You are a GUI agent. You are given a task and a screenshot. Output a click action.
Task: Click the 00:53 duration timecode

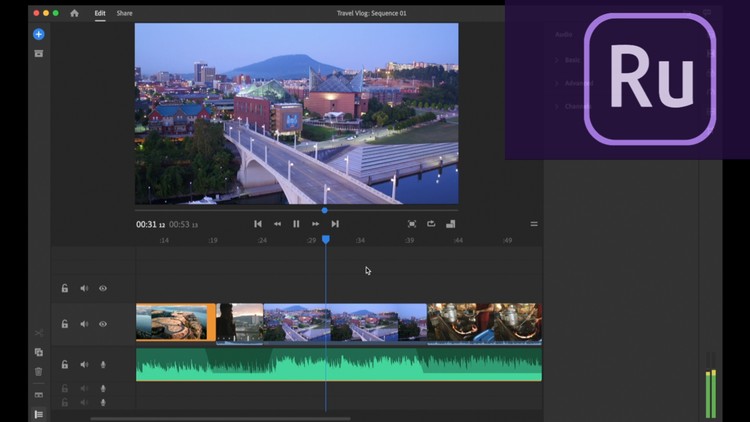click(183, 224)
